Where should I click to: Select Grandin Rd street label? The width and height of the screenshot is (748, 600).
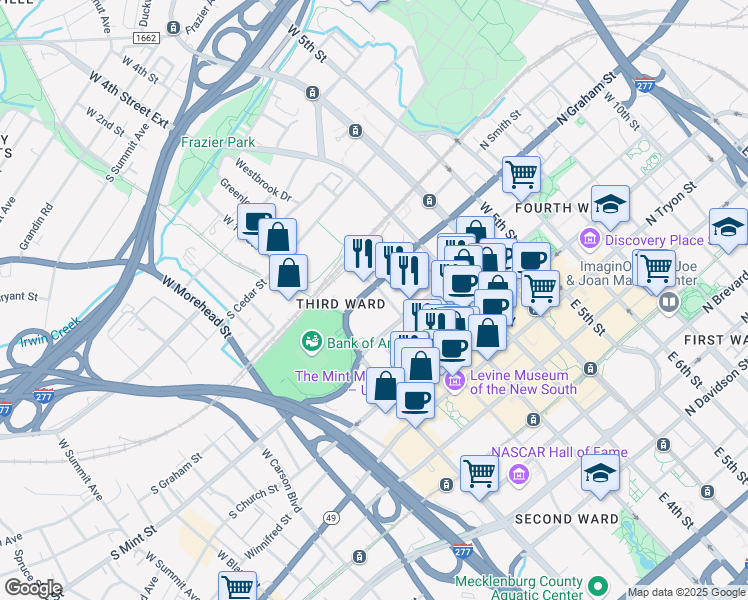36,226
